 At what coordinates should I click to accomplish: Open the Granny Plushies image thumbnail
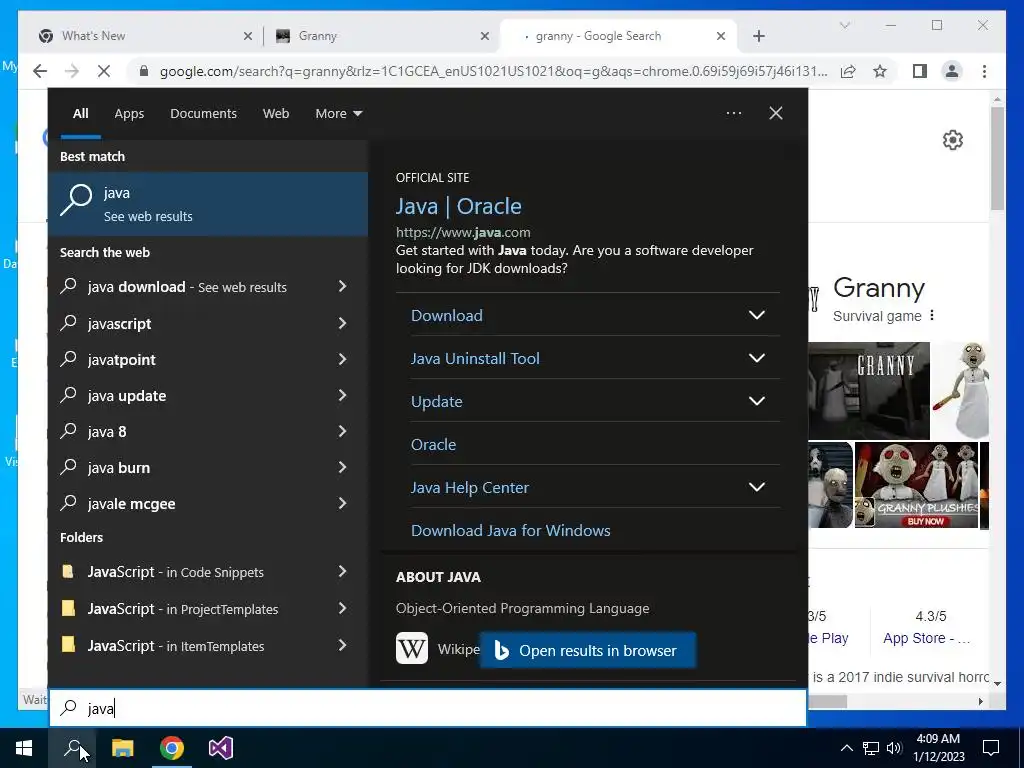click(916, 485)
